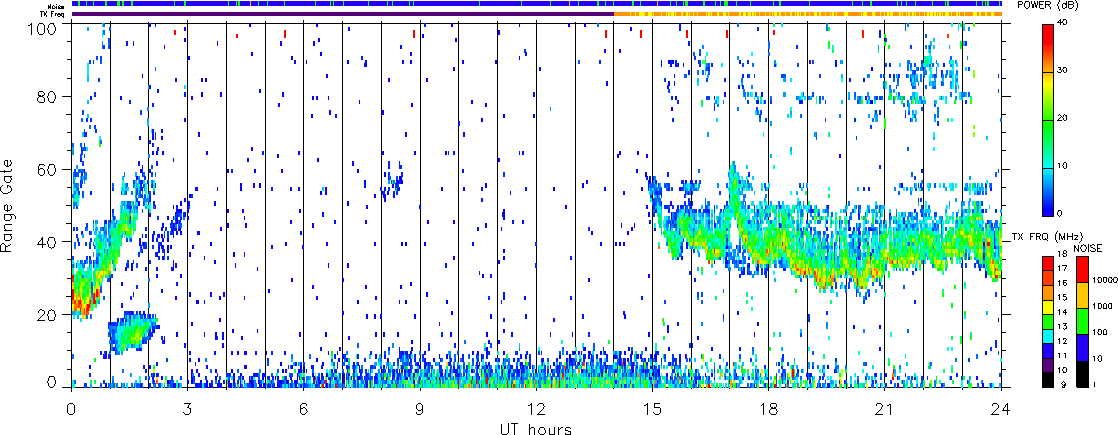Pick the red top segment of NOISE color bar

click(x=1082, y=268)
